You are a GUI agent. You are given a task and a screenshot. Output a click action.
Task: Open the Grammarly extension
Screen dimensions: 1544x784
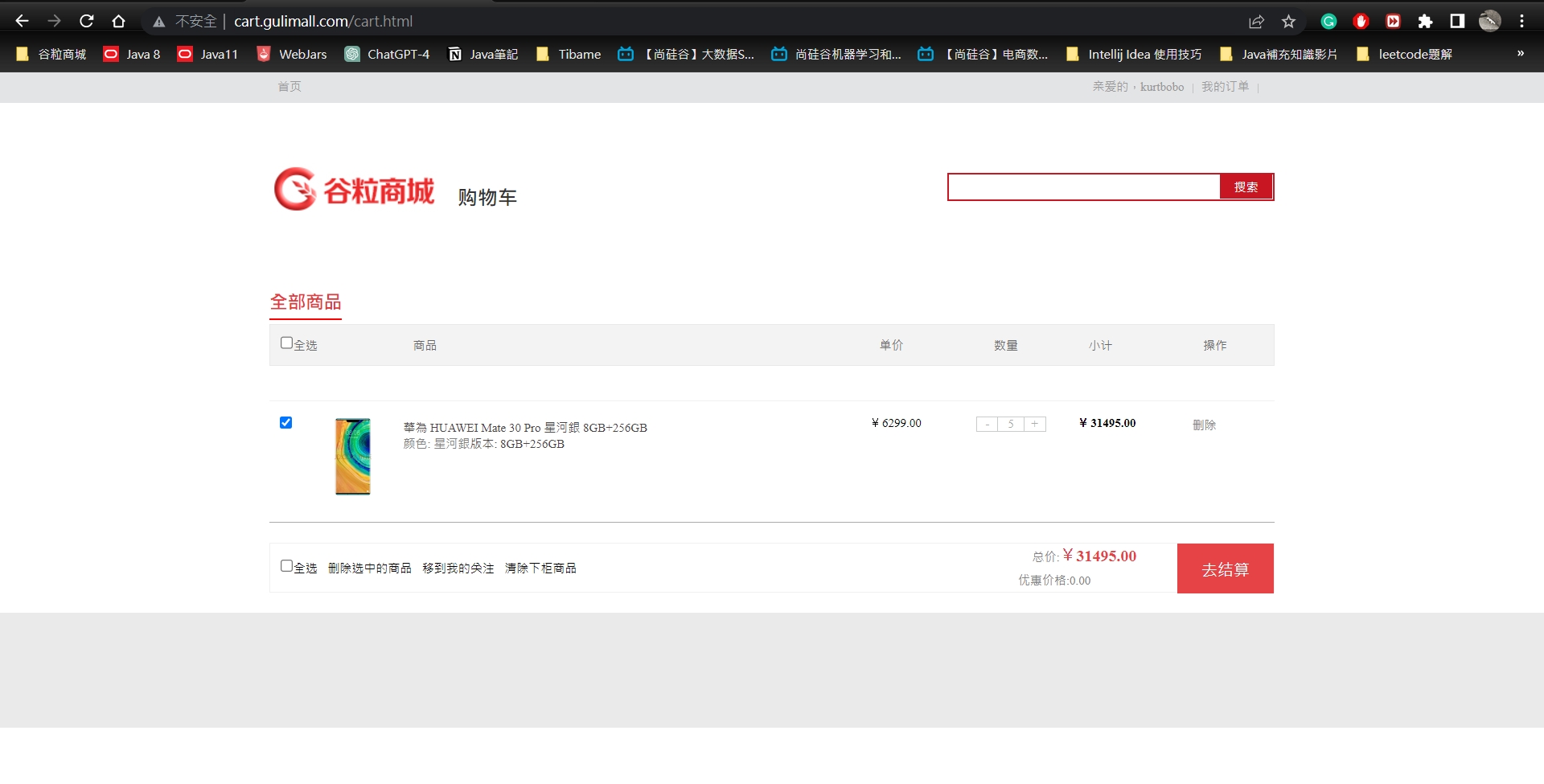[1328, 22]
